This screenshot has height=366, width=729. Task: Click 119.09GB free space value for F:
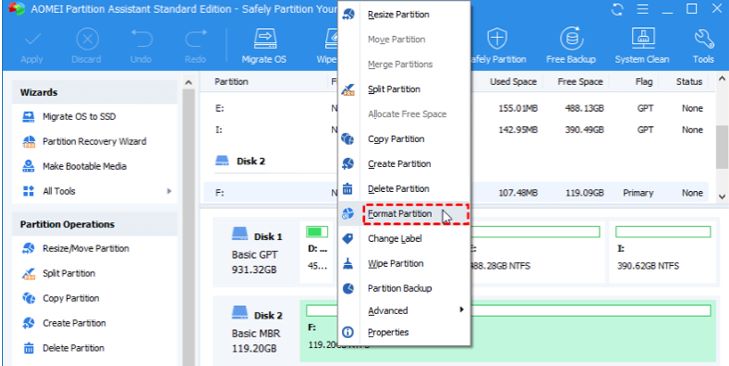pos(585,193)
